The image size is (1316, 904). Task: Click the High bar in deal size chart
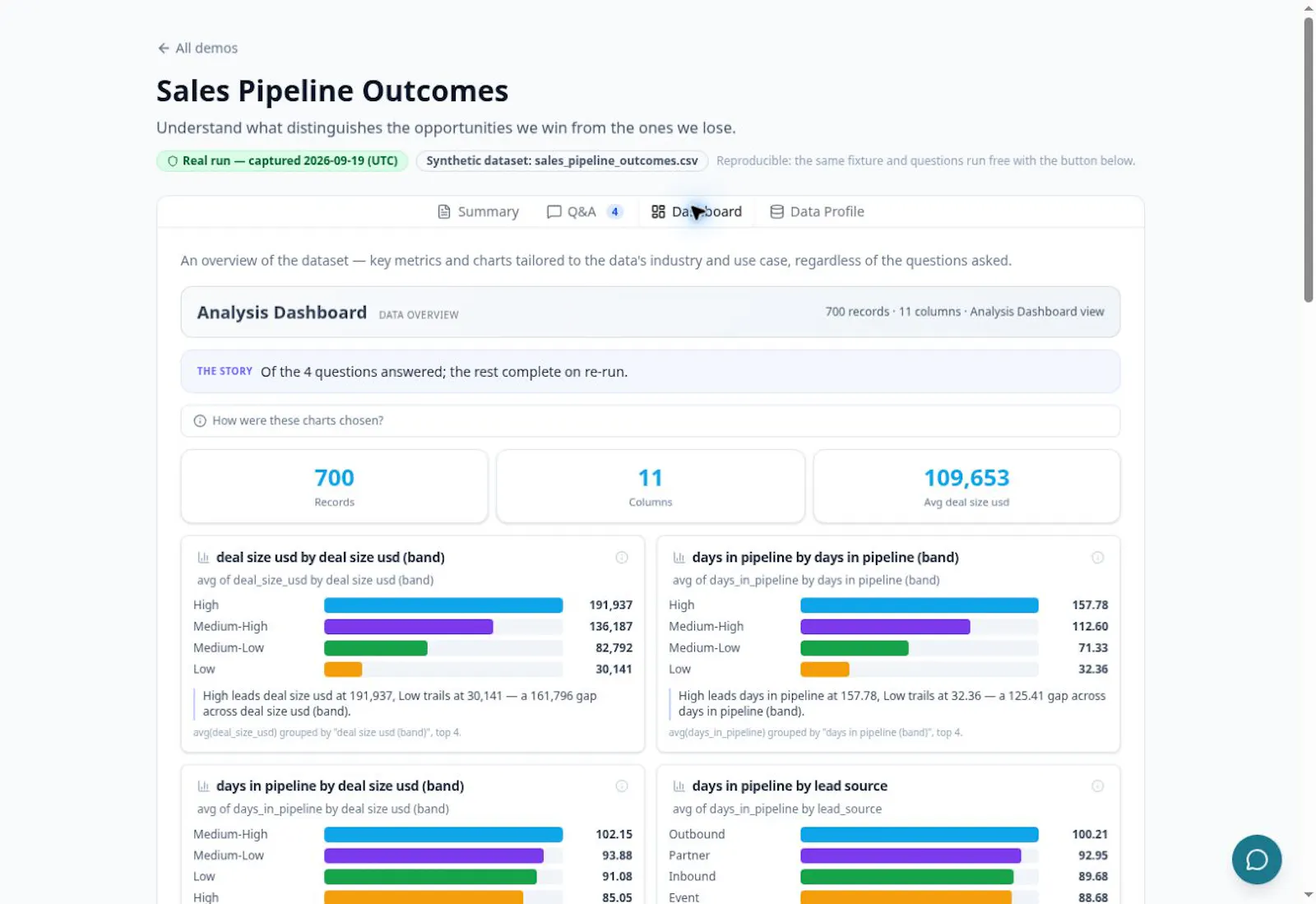click(x=443, y=605)
